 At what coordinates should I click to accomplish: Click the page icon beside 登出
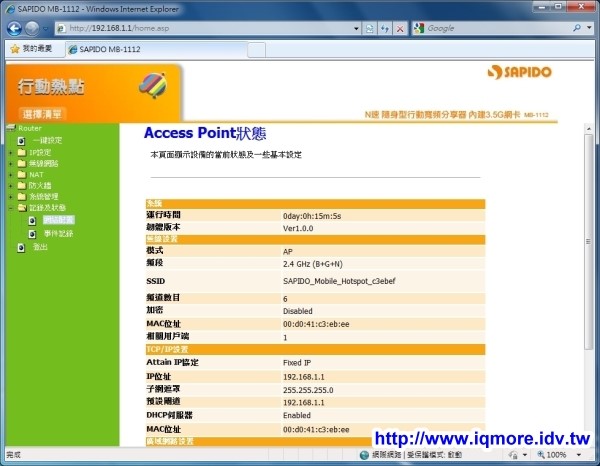pyautogui.click(x=21, y=248)
